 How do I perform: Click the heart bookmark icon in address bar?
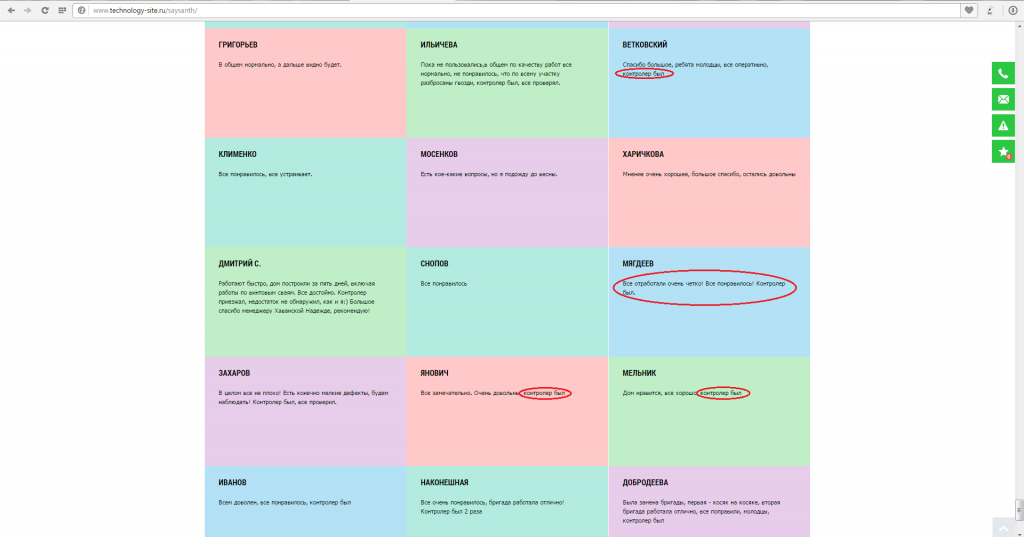point(969,10)
